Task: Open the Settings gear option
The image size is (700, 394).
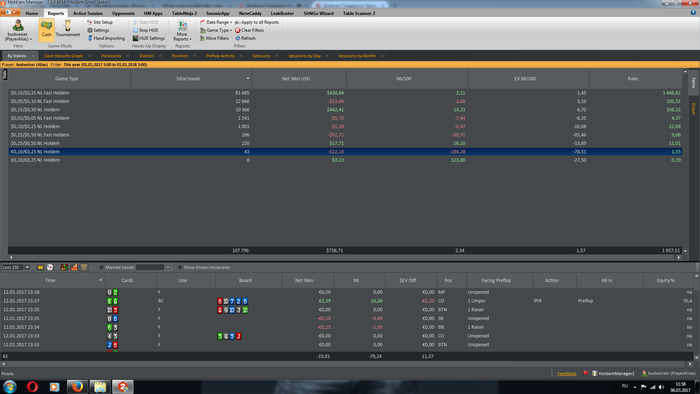Action: 98,30
